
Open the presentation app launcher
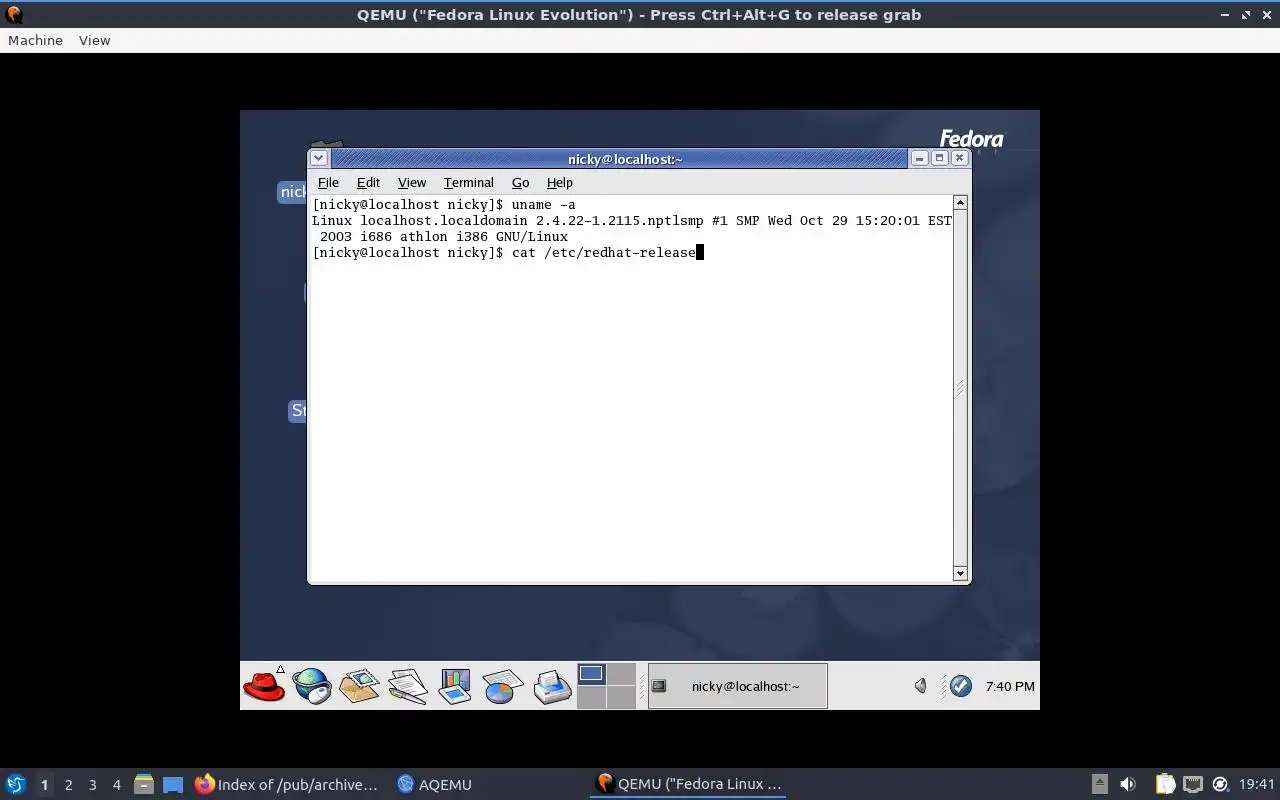455,686
